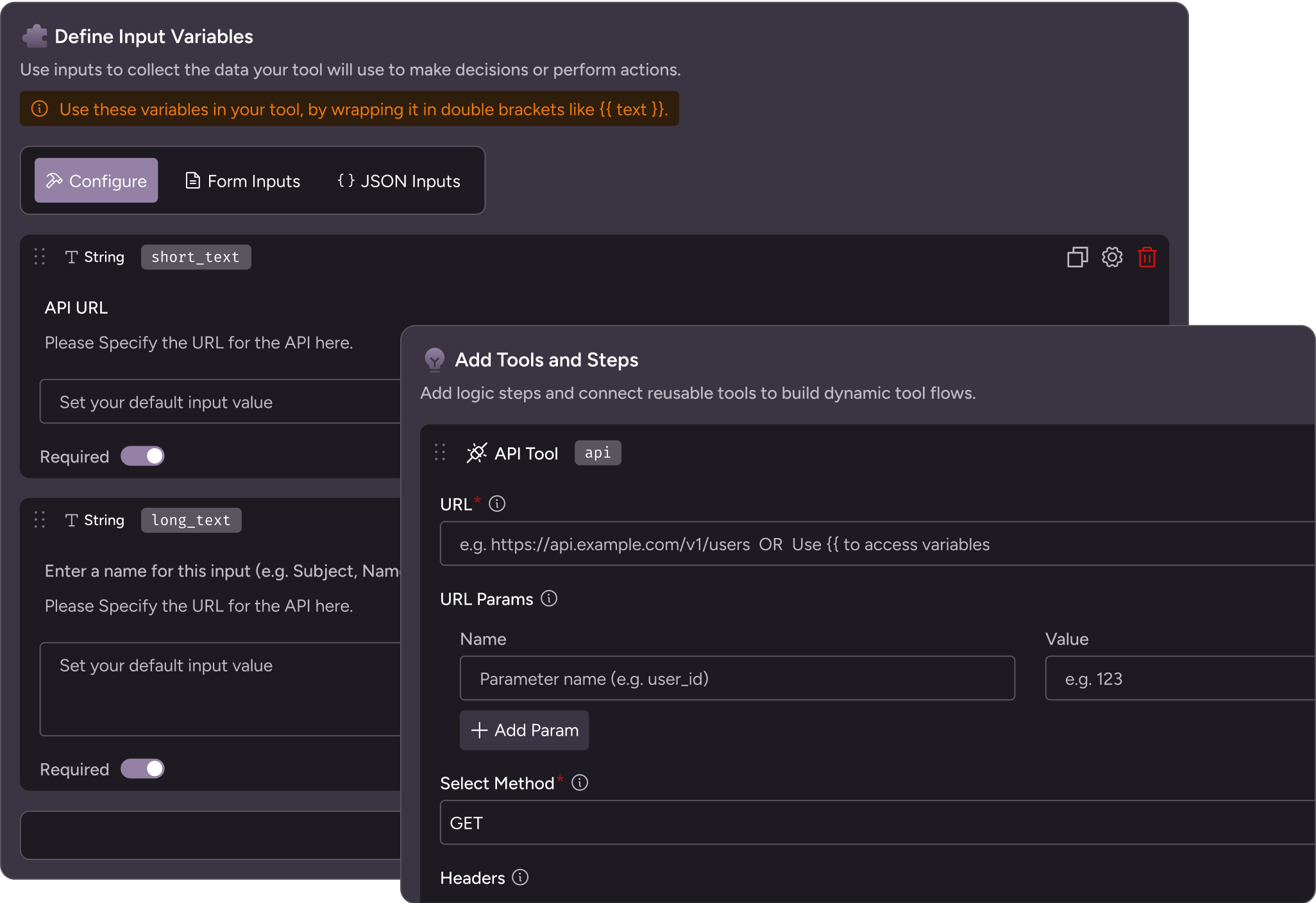Grab the drag handle of API Tool step
This screenshot has height=903, width=1316.
click(440, 453)
